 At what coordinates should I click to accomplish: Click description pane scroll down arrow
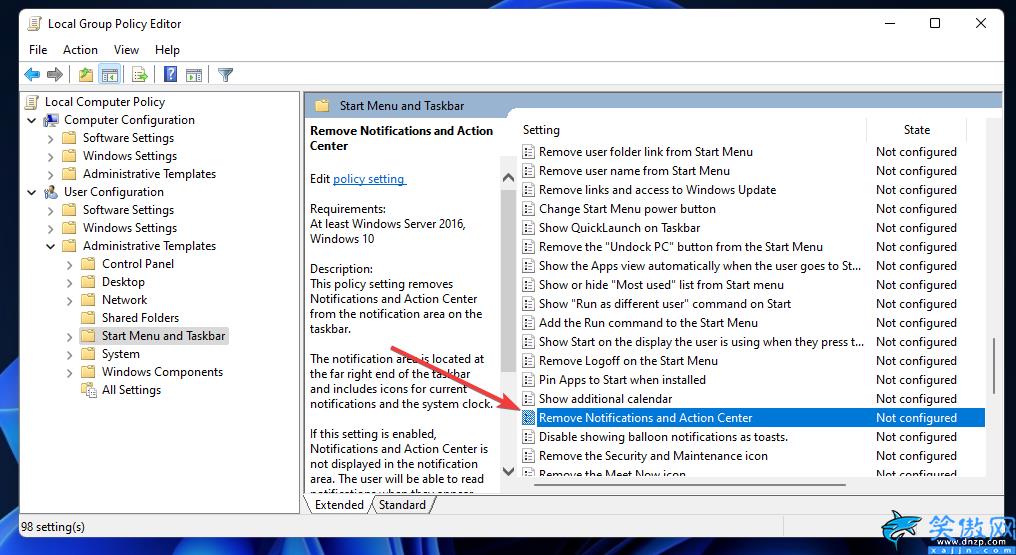509,471
